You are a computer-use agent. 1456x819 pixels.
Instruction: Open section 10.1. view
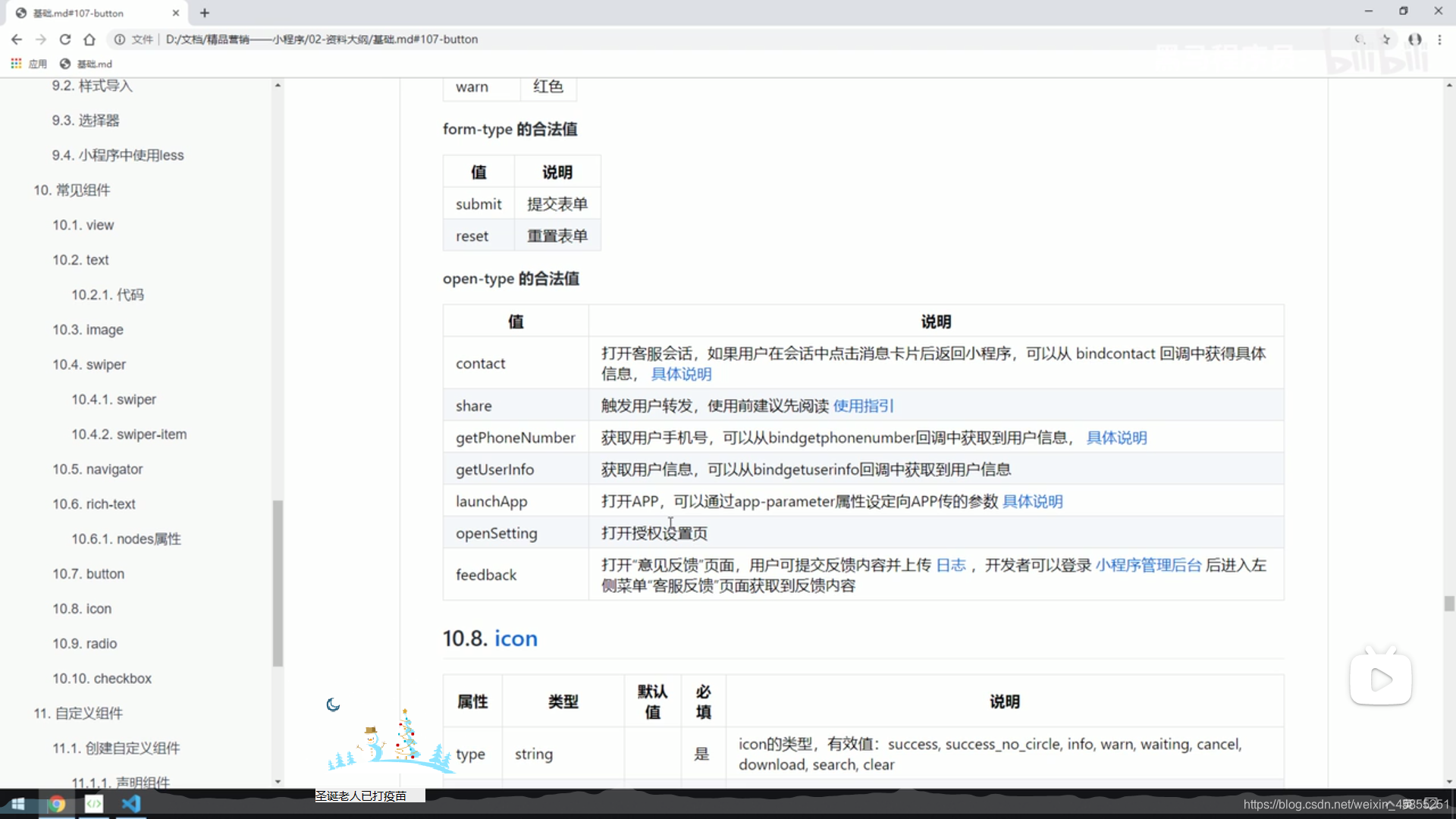(x=83, y=225)
